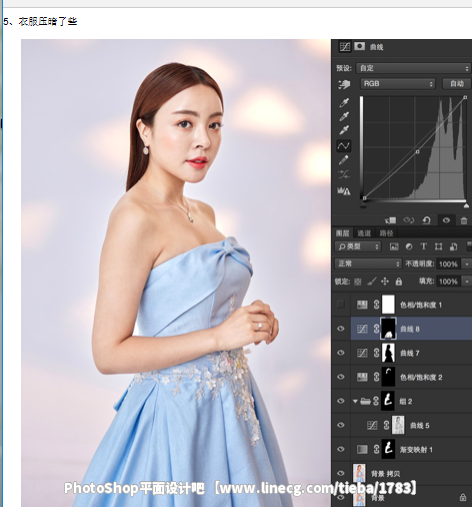Open the 预设 preset dropdown
This screenshot has width=472, height=507.
coord(413,68)
